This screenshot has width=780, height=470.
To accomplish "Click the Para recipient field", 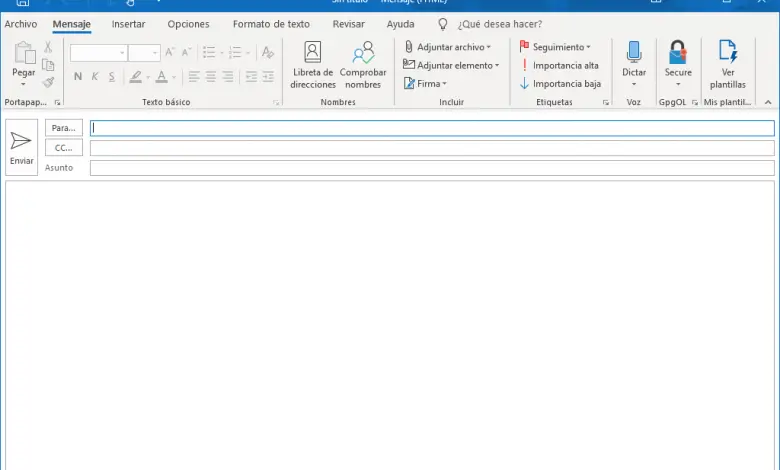I will click(x=432, y=128).
